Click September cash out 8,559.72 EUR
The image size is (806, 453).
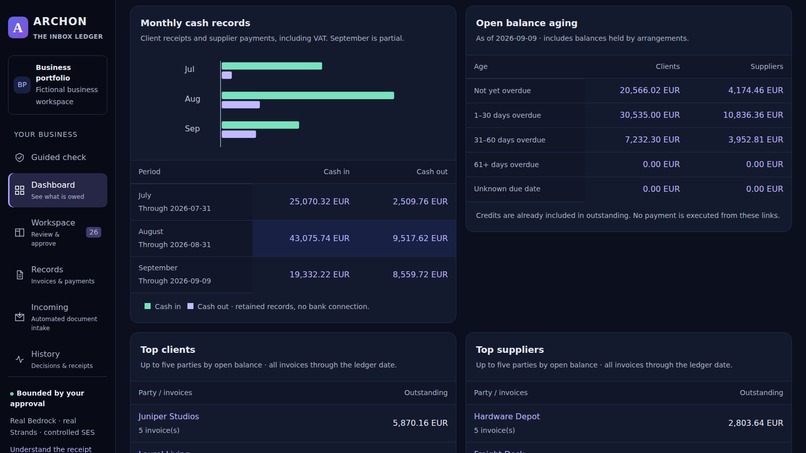[420, 275]
